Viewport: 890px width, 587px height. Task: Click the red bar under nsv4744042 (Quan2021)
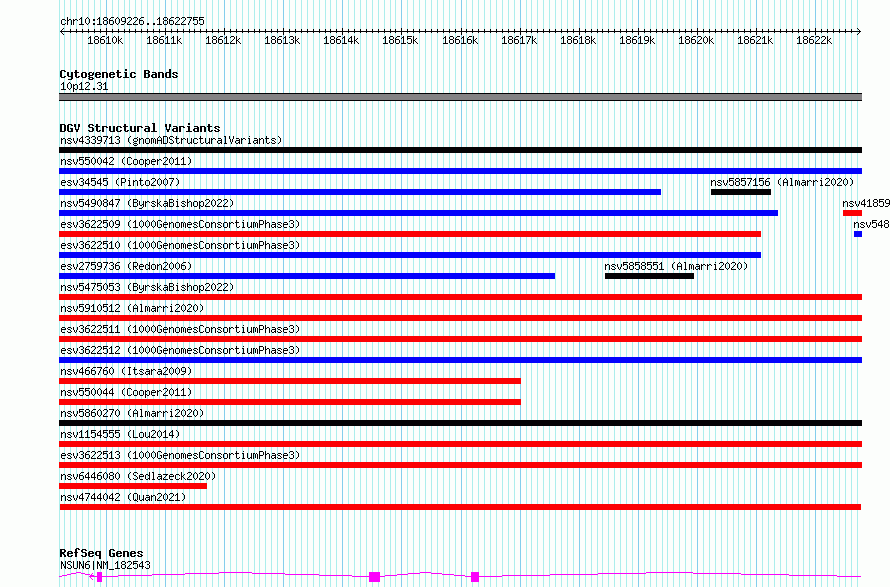(x=460, y=507)
